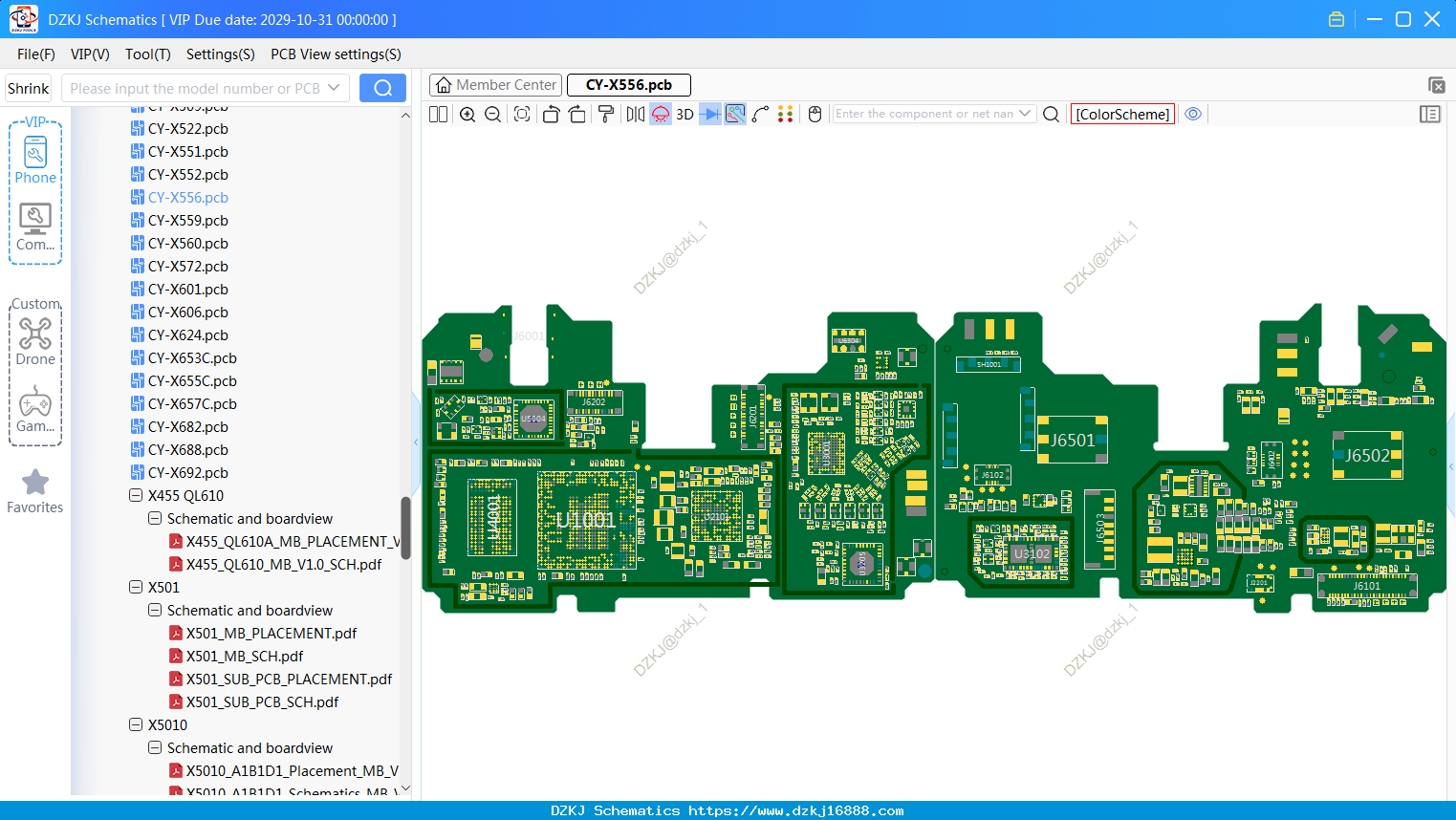Zoom in on the PCB view

click(467, 114)
